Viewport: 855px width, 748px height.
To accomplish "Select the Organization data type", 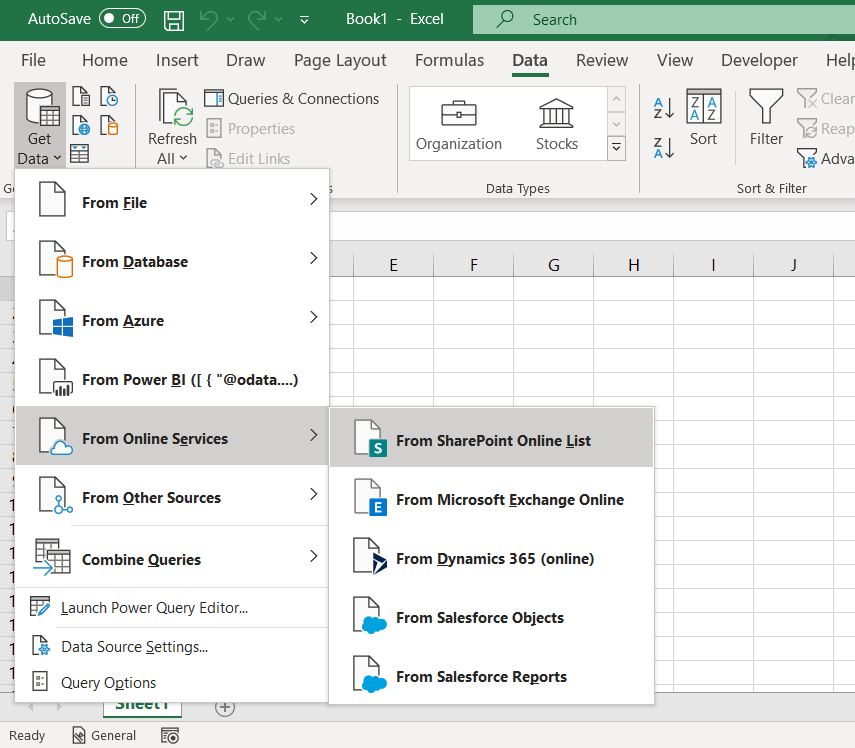I will pyautogui.click(x=459, y=124).
